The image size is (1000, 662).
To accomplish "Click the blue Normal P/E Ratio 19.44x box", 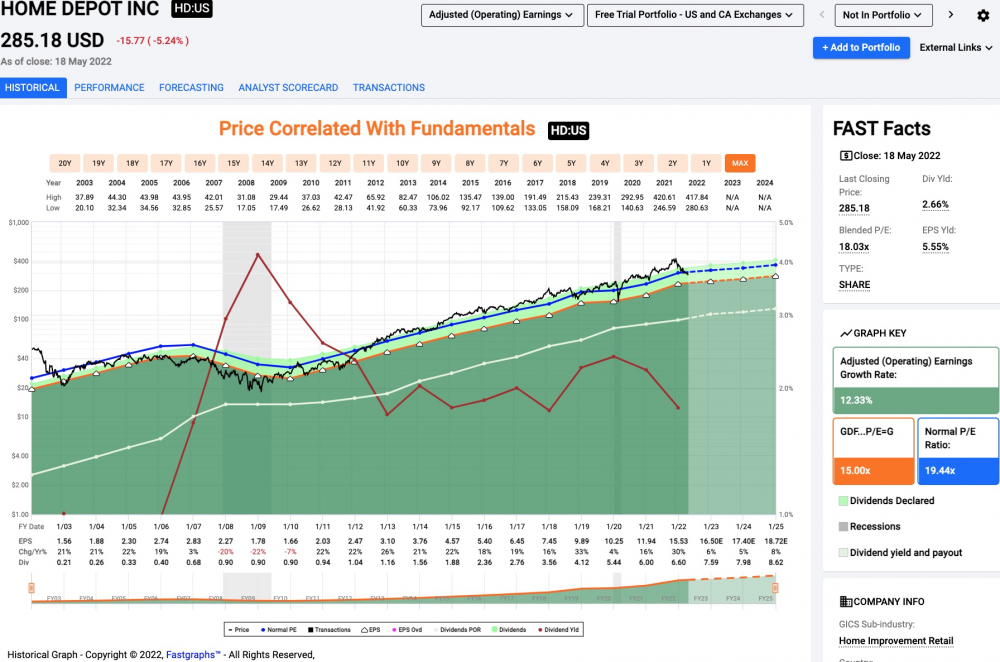I will pos(958,451).
